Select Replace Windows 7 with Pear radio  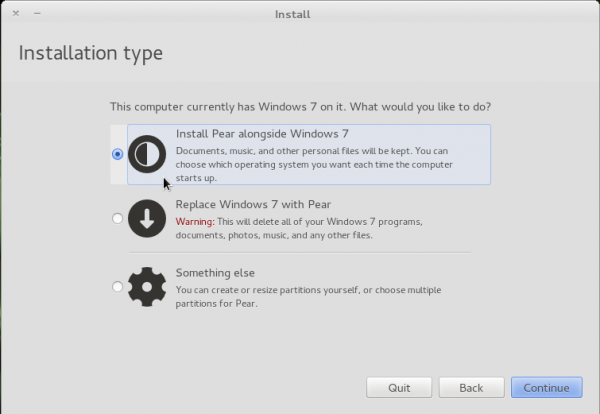[x=117, y=218]
